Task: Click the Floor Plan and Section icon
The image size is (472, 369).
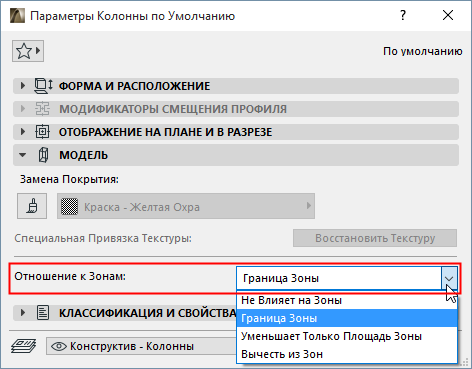Action: 42,132
